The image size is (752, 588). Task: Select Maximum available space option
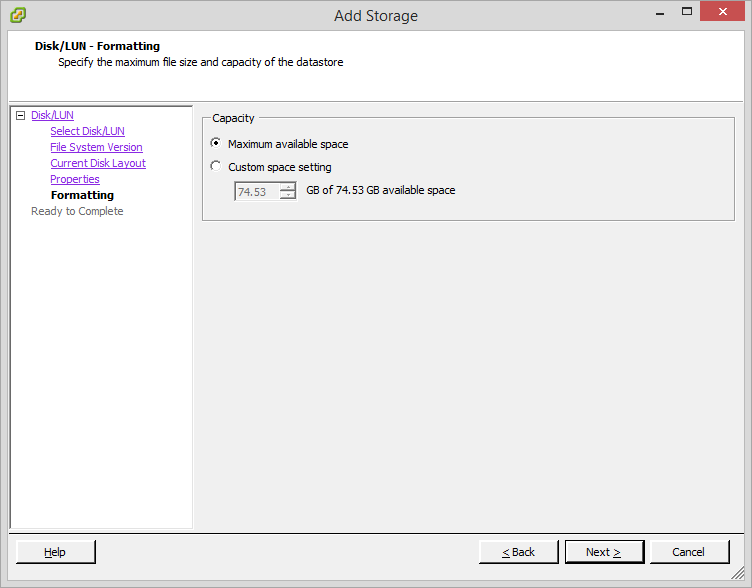pyautogui.click(x=216, y=144)
